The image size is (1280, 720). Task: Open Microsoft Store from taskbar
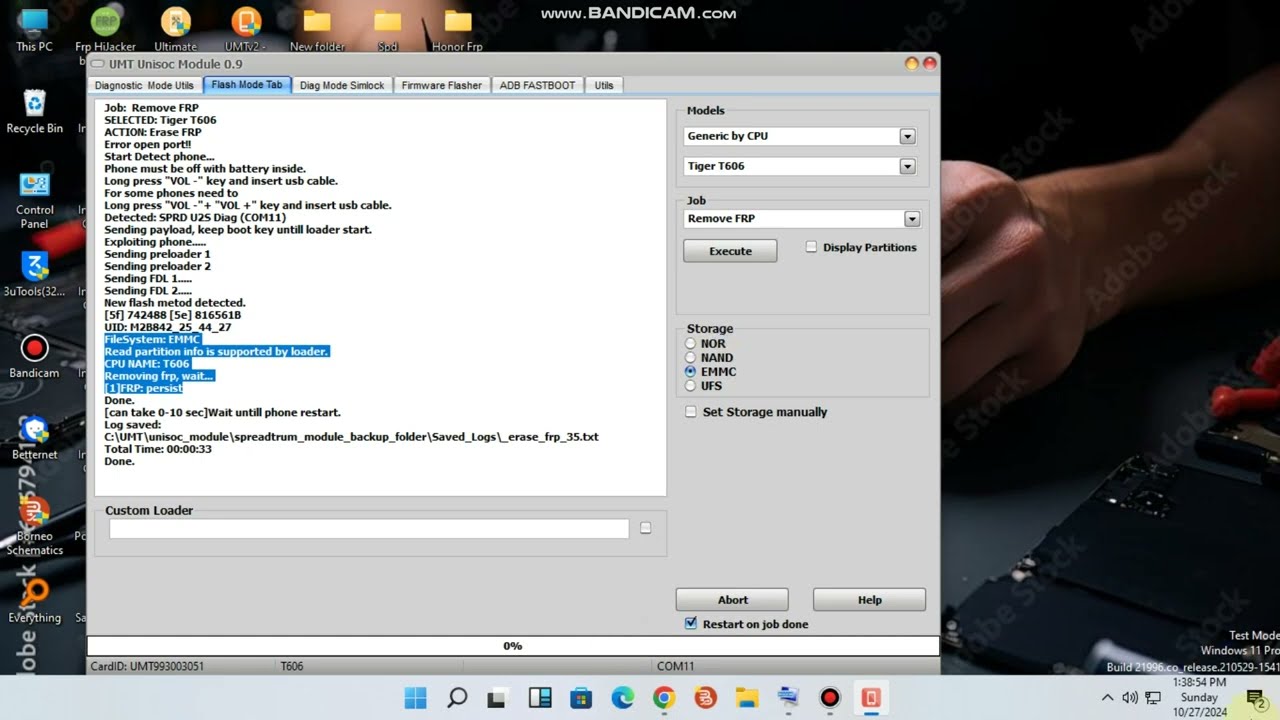pos(581,698)
